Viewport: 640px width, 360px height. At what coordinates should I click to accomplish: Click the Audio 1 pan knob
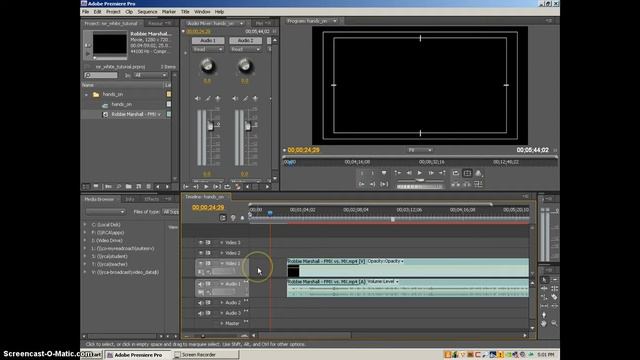pos(208,65)
